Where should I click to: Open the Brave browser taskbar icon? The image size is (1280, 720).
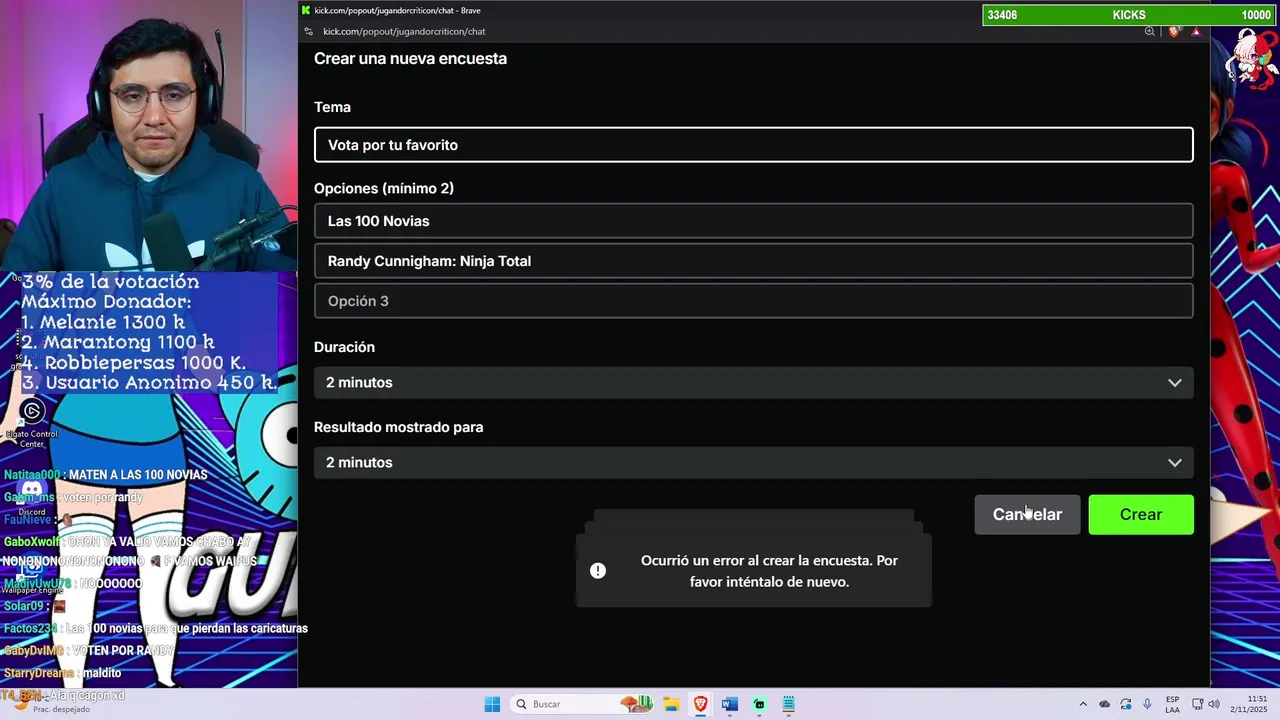click(700, 704)
